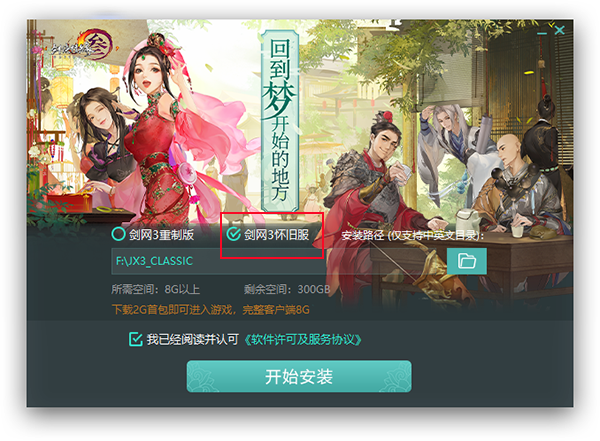This screenshot has width=600, height=441.
Task: Click the 开始安装 button
Action: point(299,376)
